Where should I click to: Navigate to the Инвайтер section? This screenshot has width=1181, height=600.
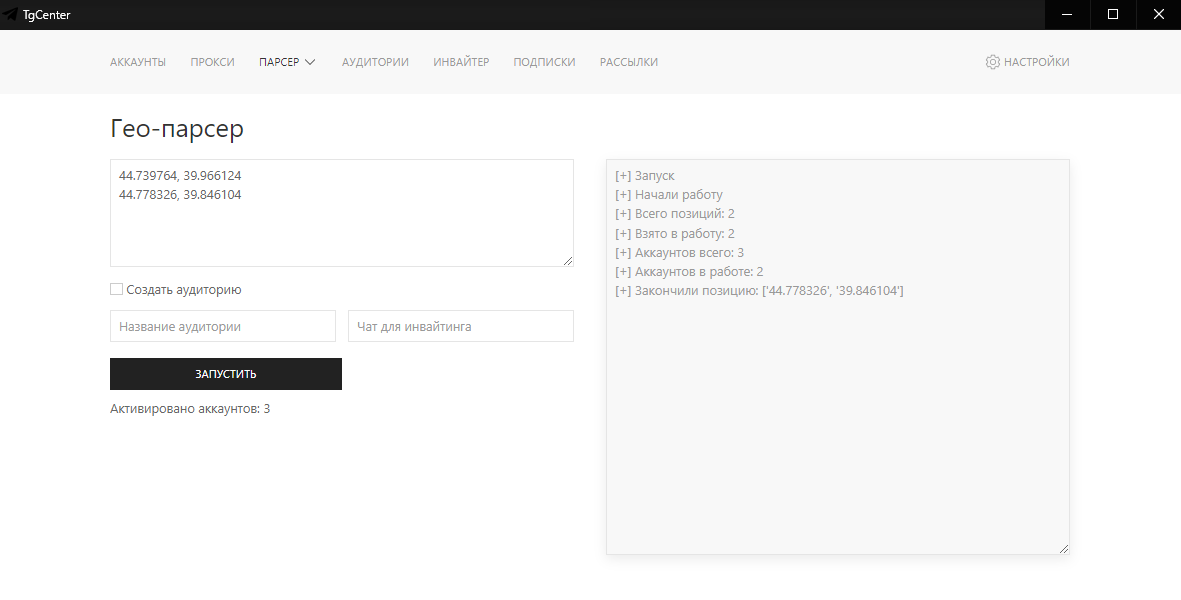click(x=461, y=62)
